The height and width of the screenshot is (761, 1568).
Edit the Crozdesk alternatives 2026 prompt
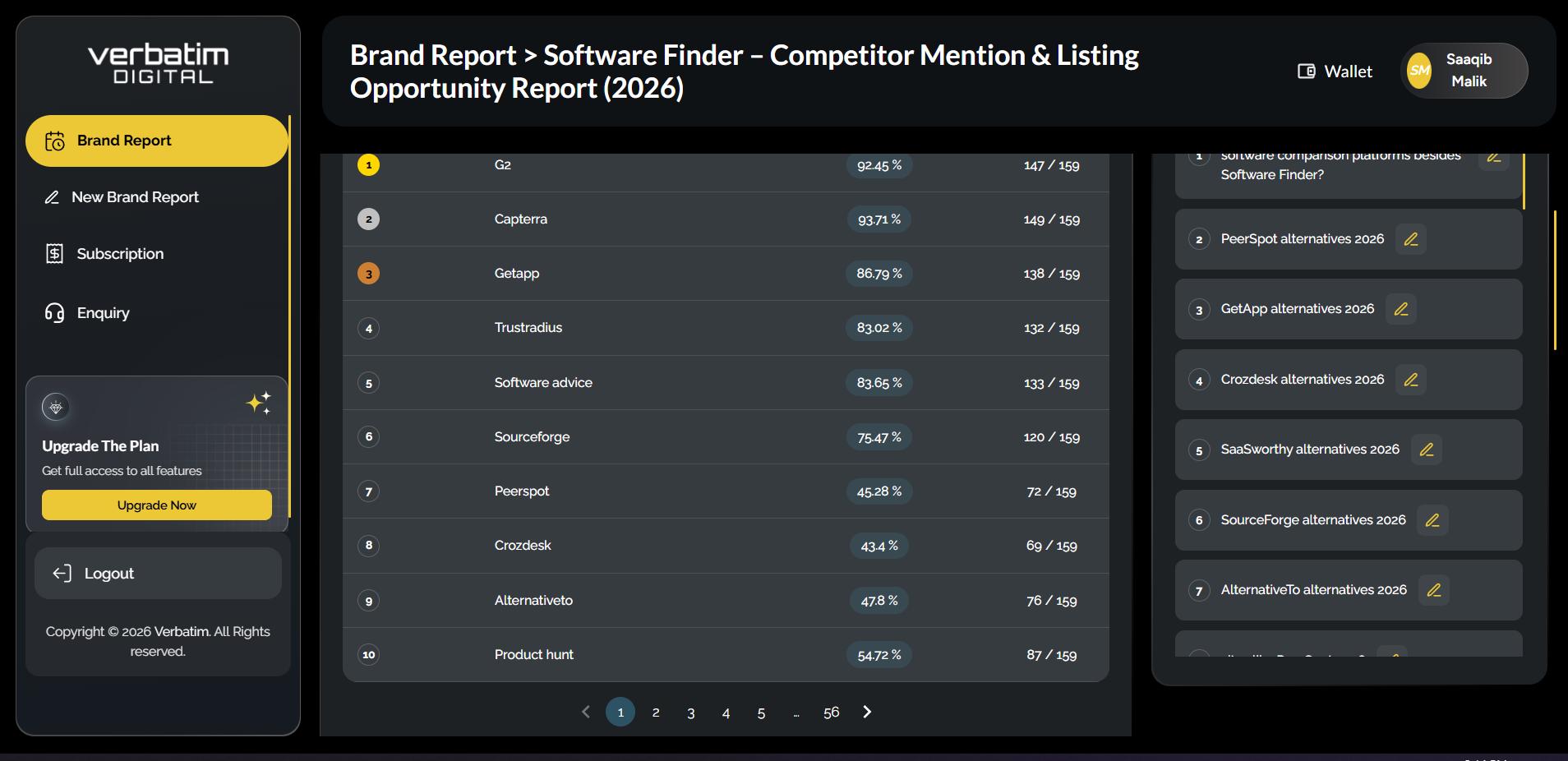click(x=1411, y=380)
